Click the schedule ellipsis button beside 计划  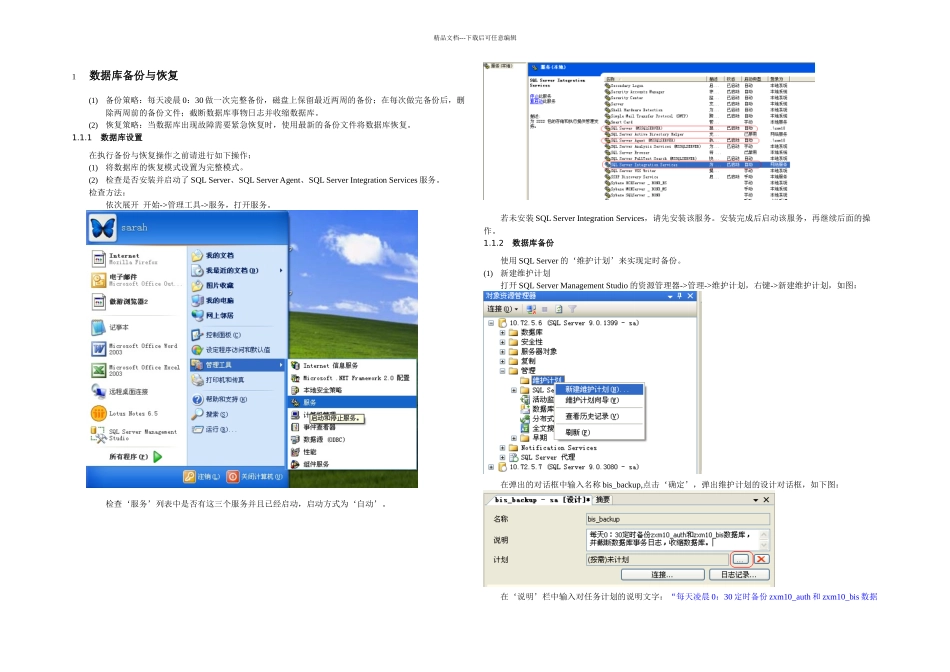[740, 559]
